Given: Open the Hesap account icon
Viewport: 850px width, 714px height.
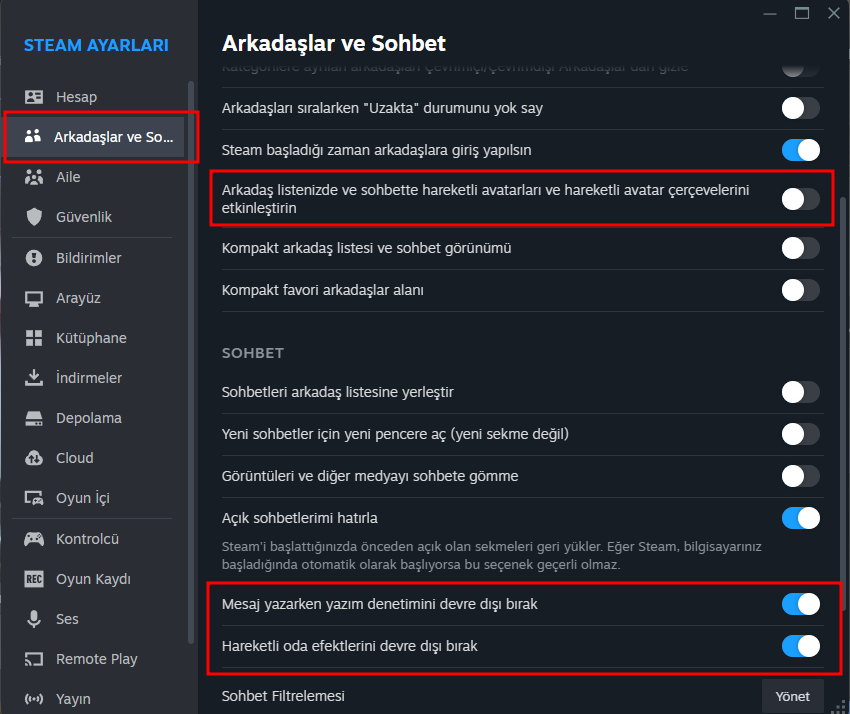Looking at the screenshot, I should click(34, 97).
